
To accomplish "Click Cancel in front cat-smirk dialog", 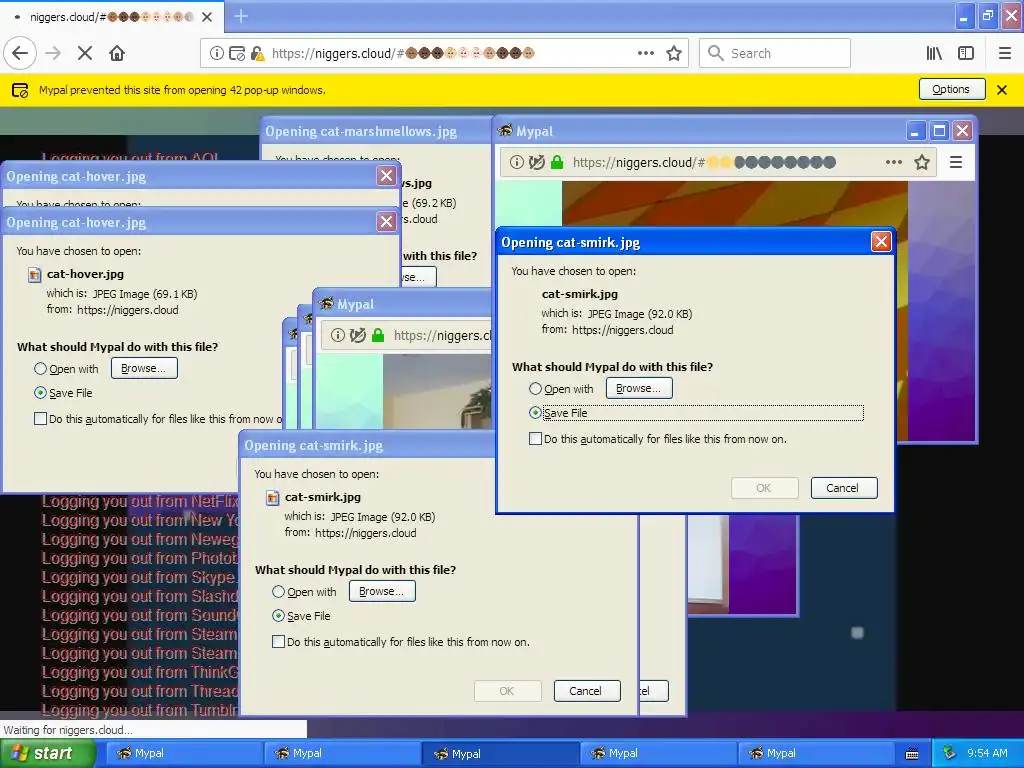I will coord(844,488).
